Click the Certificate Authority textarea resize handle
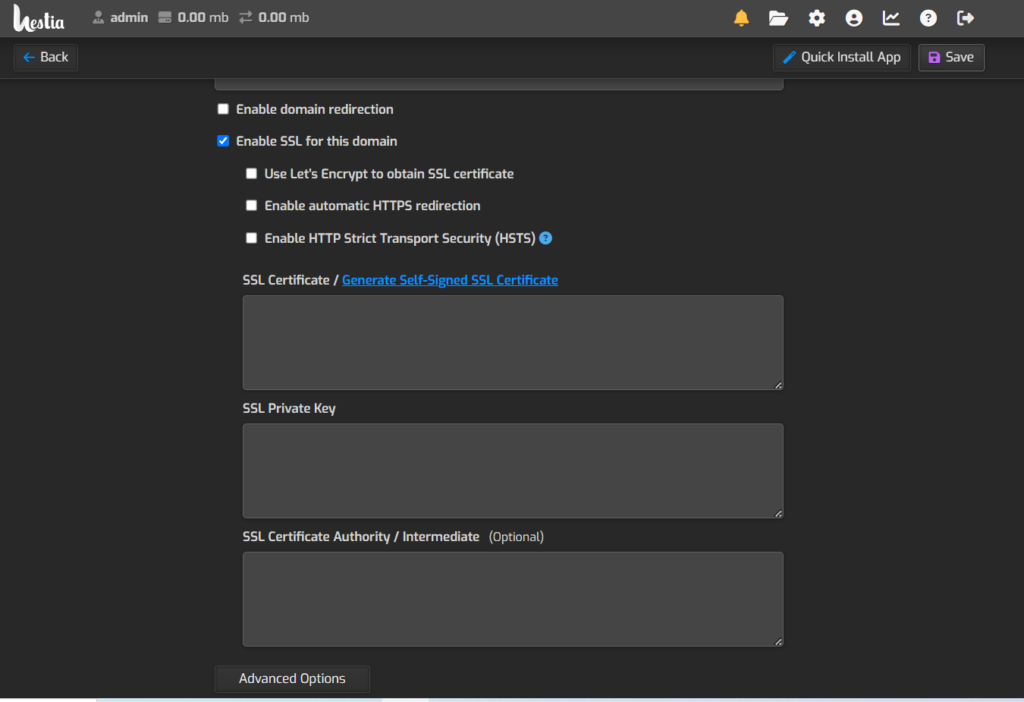1024x702 pixels. pyautogui.click(x=778, y=642)
